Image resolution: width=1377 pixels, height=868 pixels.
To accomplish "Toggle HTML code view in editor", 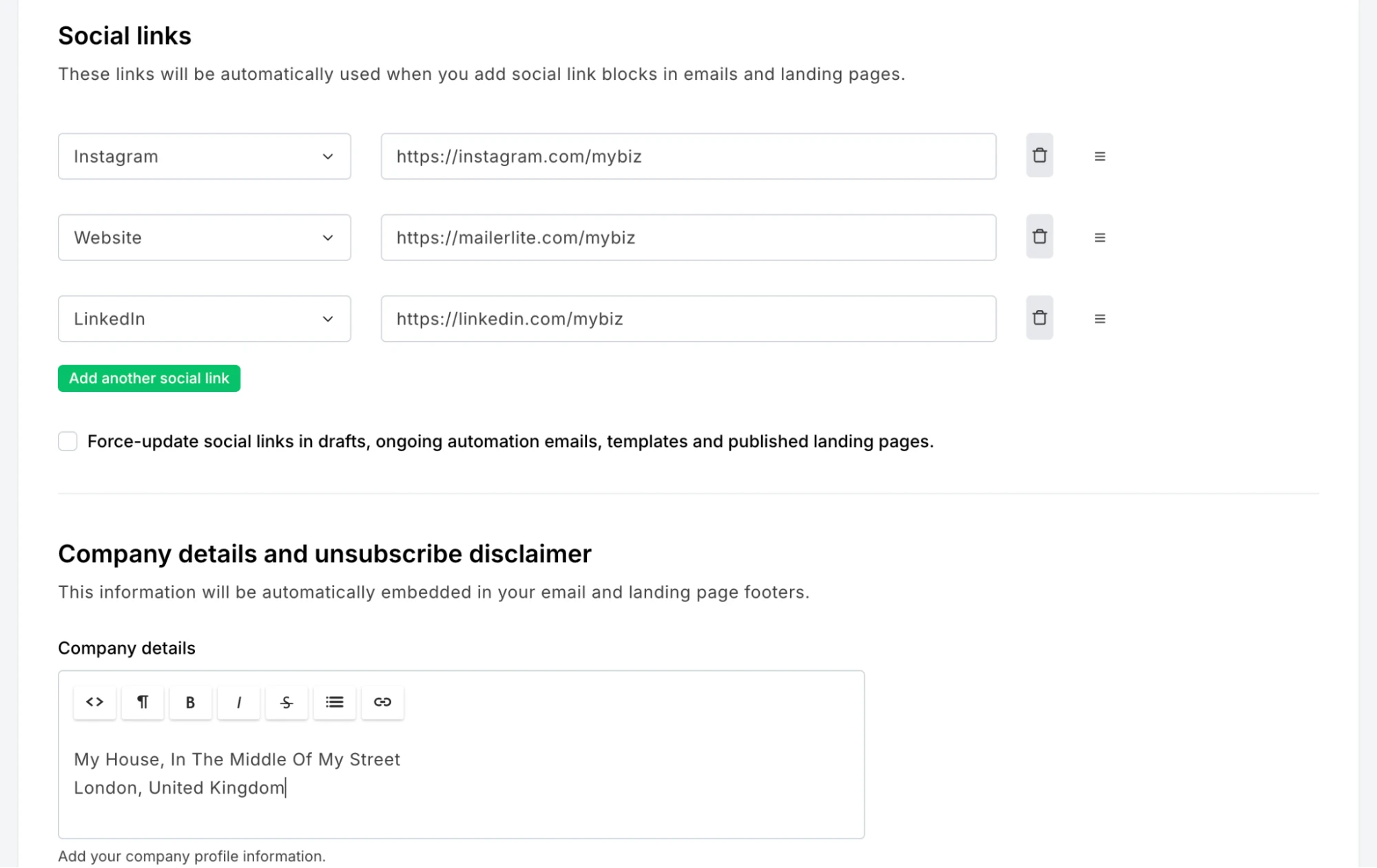I will tap(94, 702).
